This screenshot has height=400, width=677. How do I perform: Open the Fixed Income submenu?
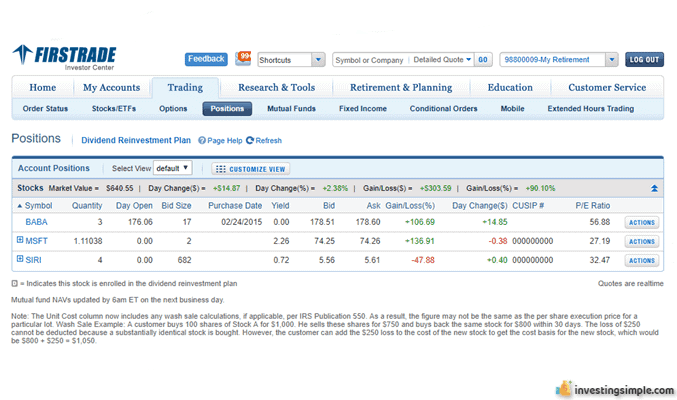click(363, 109)
